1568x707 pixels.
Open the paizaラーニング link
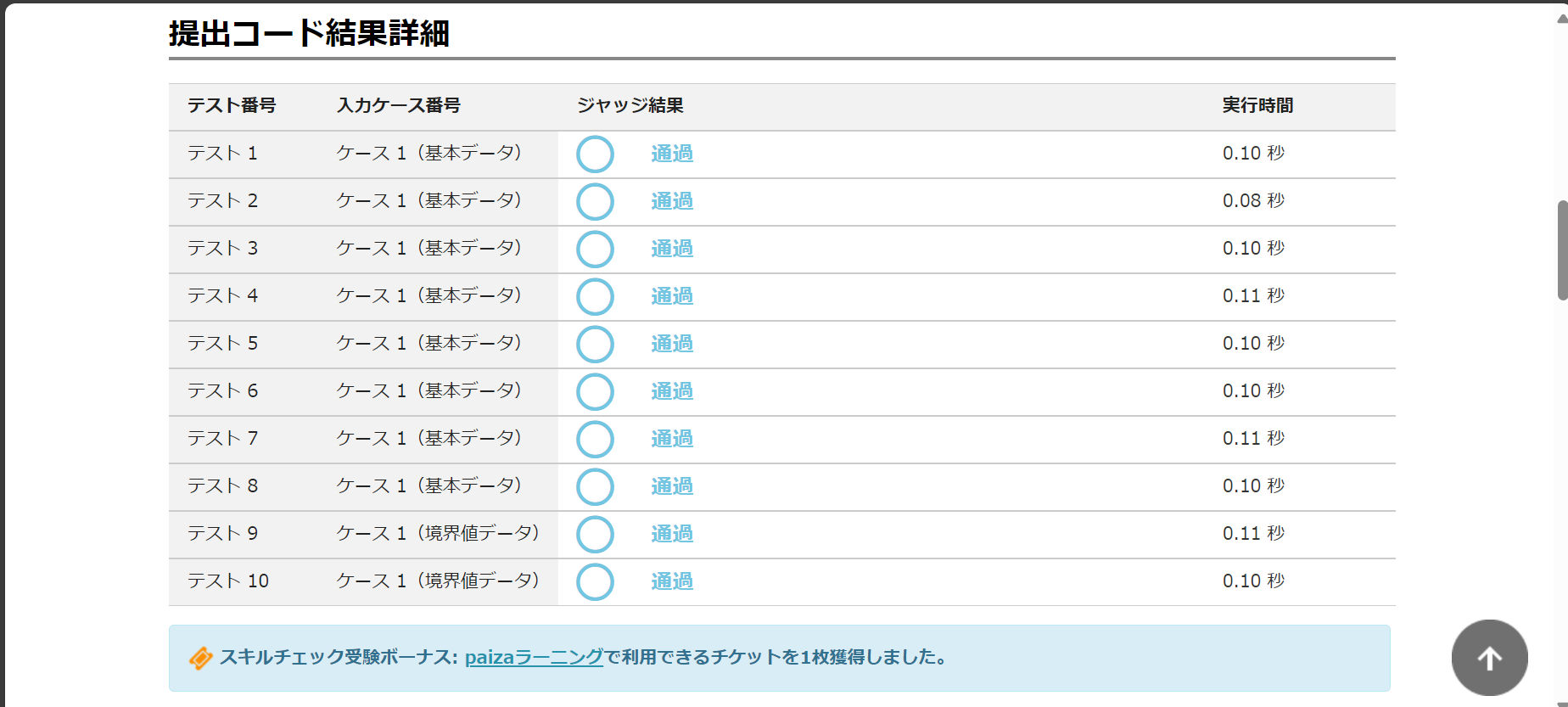coord(534,657)
